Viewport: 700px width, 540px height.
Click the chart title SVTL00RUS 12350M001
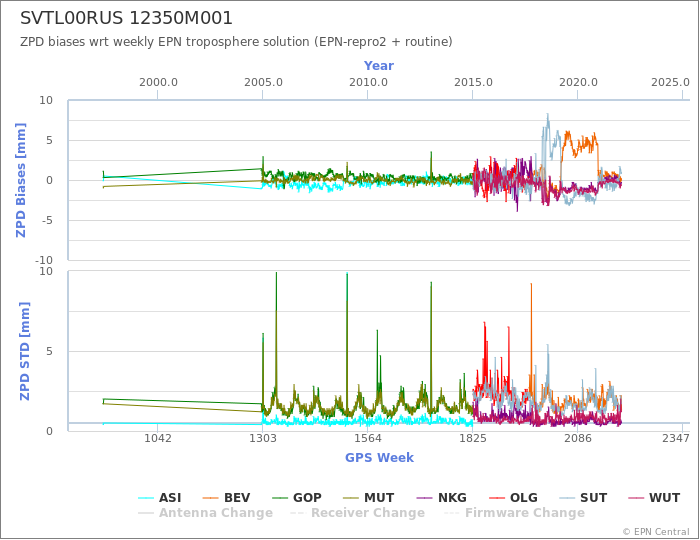pos(126,18)
